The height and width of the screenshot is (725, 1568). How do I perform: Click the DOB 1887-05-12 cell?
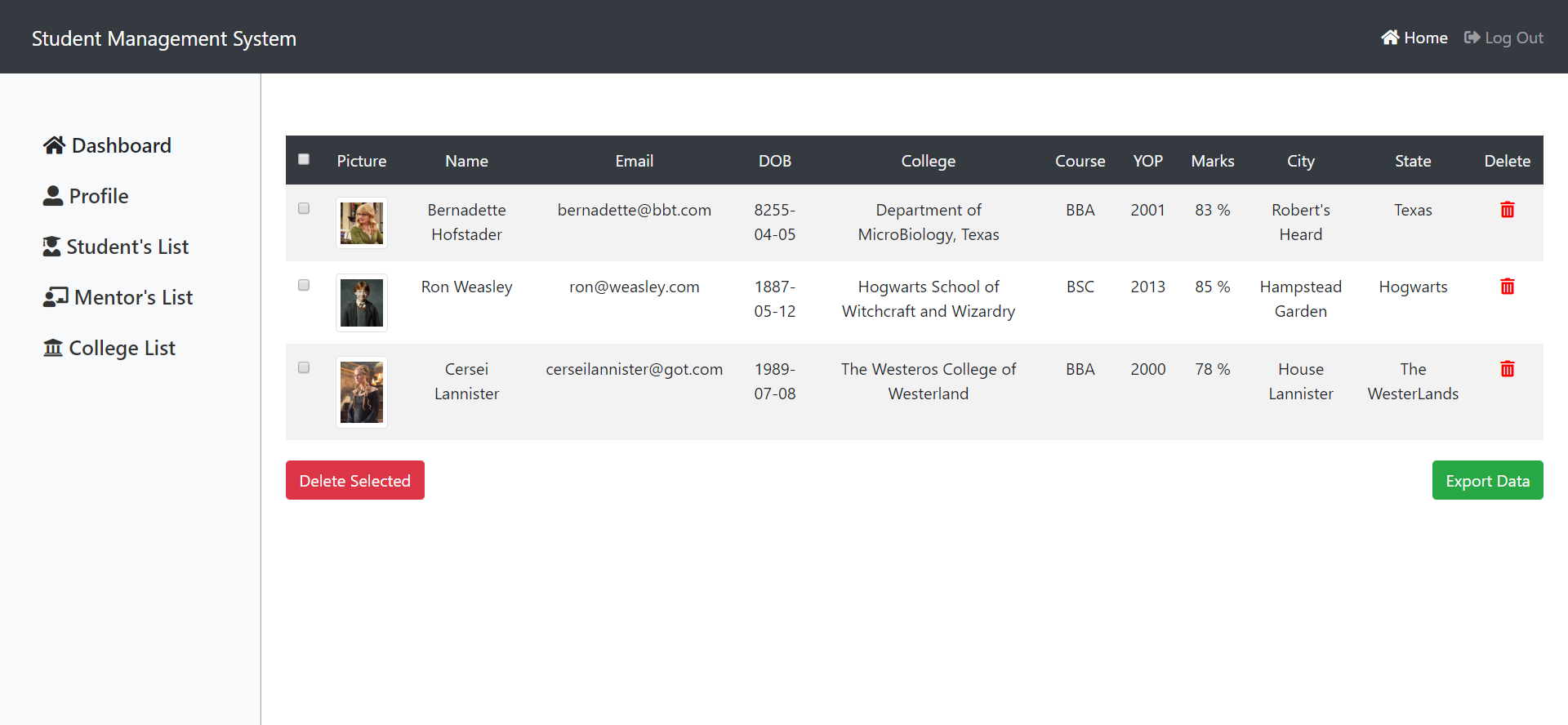point(775,299)
